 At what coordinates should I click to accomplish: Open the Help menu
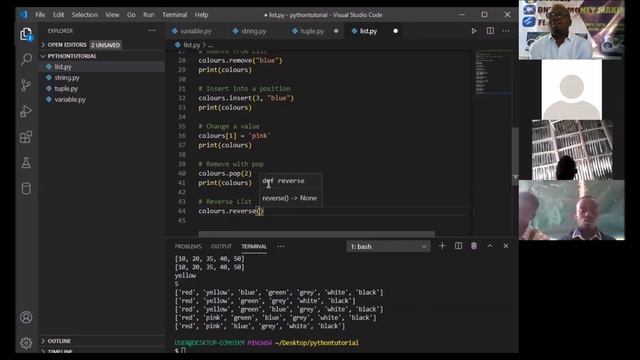point(201,15)
